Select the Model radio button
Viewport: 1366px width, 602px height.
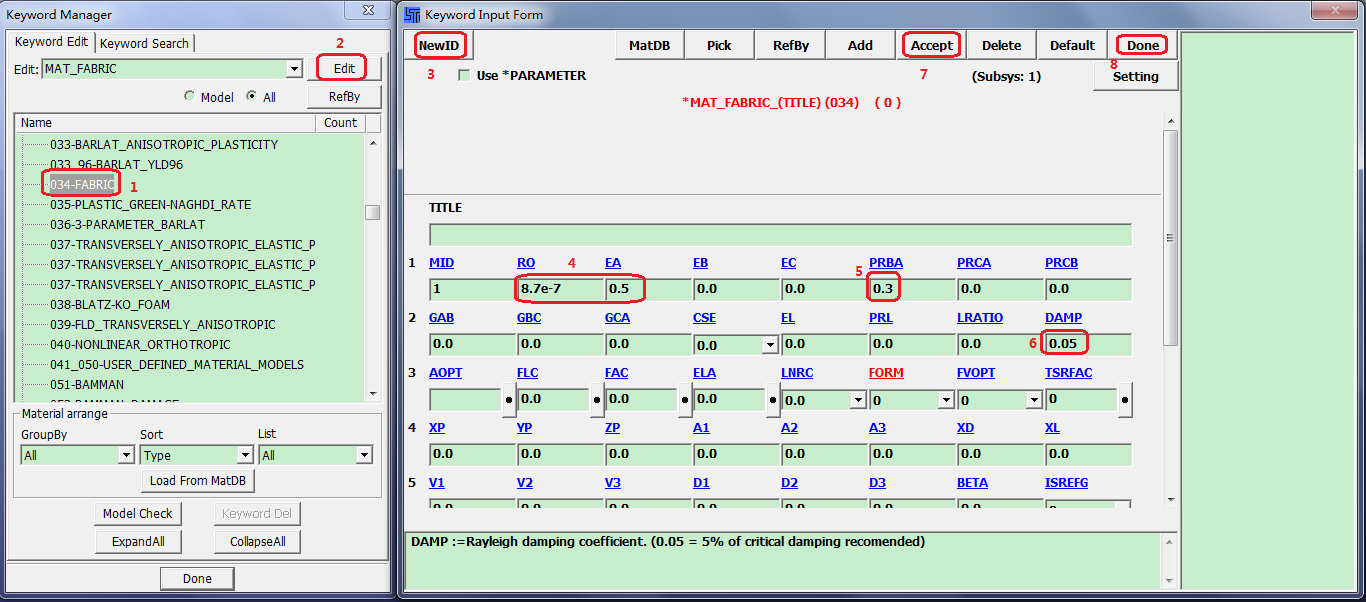point(189,97)
